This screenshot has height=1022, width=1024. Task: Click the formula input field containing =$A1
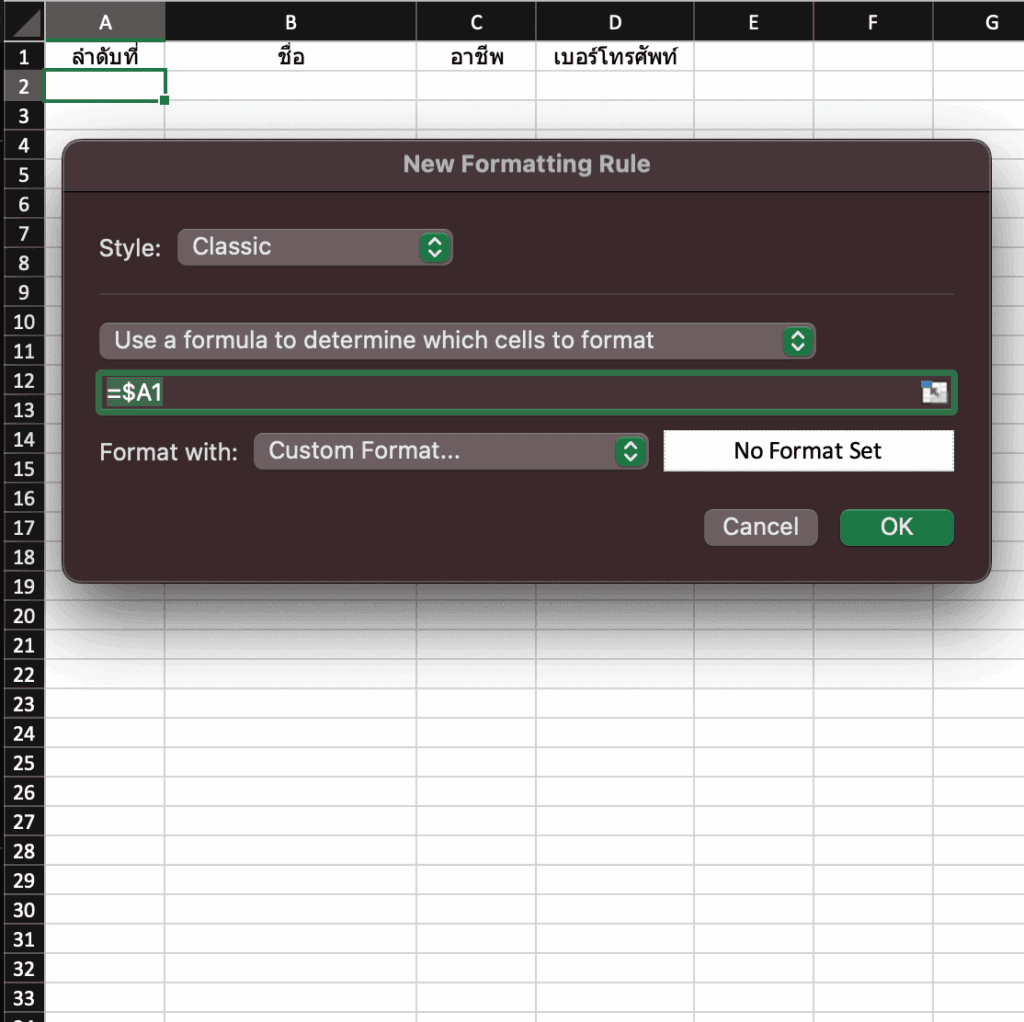510,392
